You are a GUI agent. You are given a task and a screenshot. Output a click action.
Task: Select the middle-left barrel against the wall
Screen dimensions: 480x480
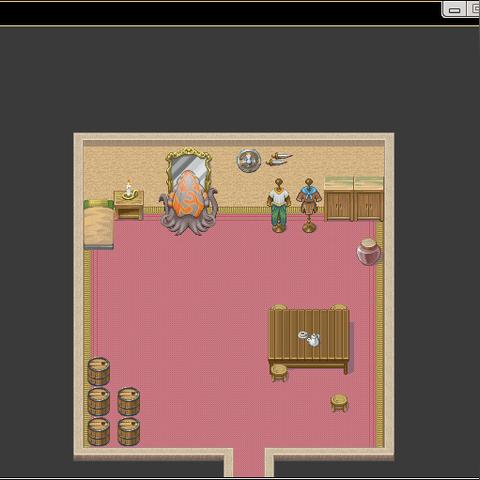pyautogui.click(x=99, y=401)
